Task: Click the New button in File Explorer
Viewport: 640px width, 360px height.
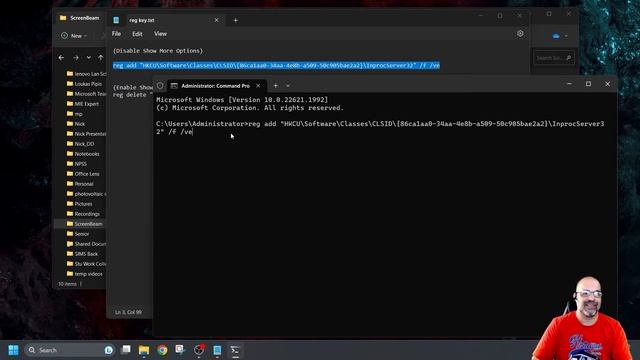Action: 74,36
